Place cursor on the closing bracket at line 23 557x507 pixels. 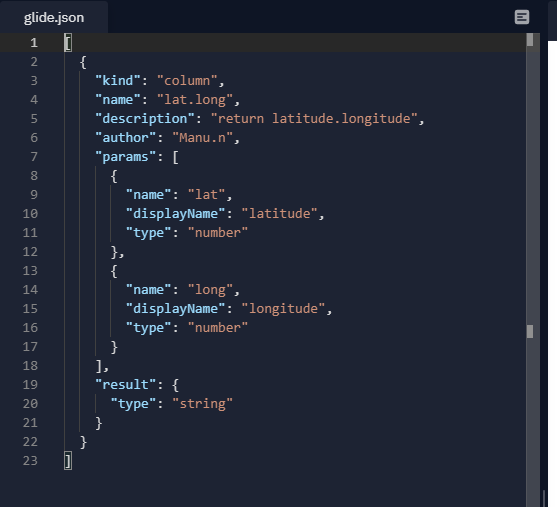coord(68,460)
